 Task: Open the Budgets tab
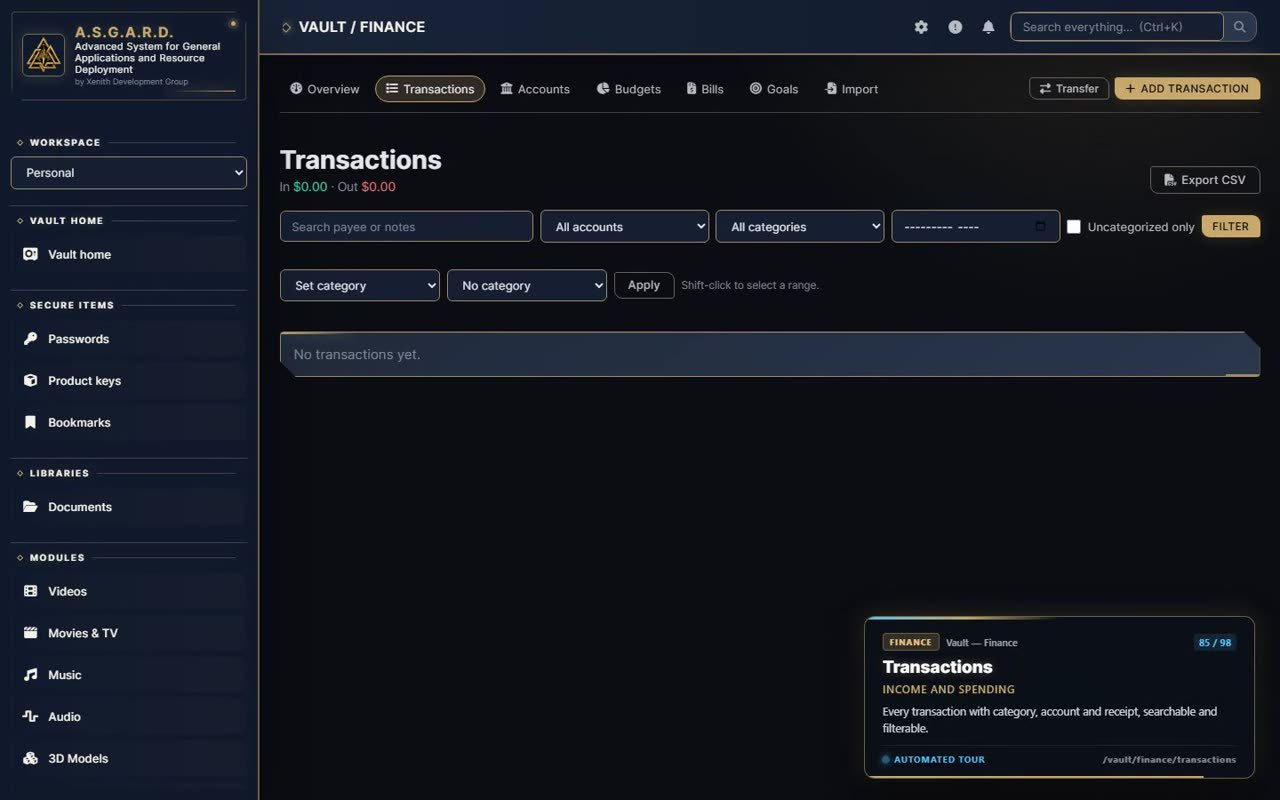point(629,89)
